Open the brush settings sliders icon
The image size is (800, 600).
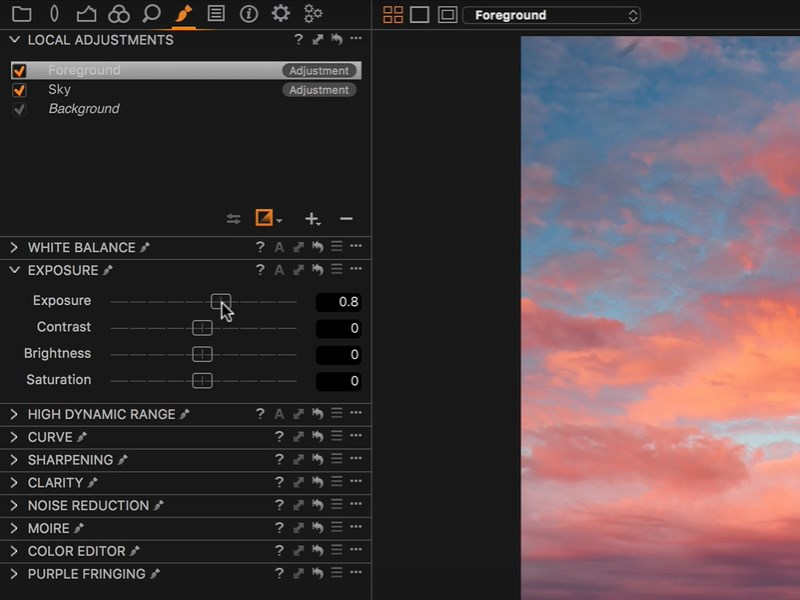234,219
